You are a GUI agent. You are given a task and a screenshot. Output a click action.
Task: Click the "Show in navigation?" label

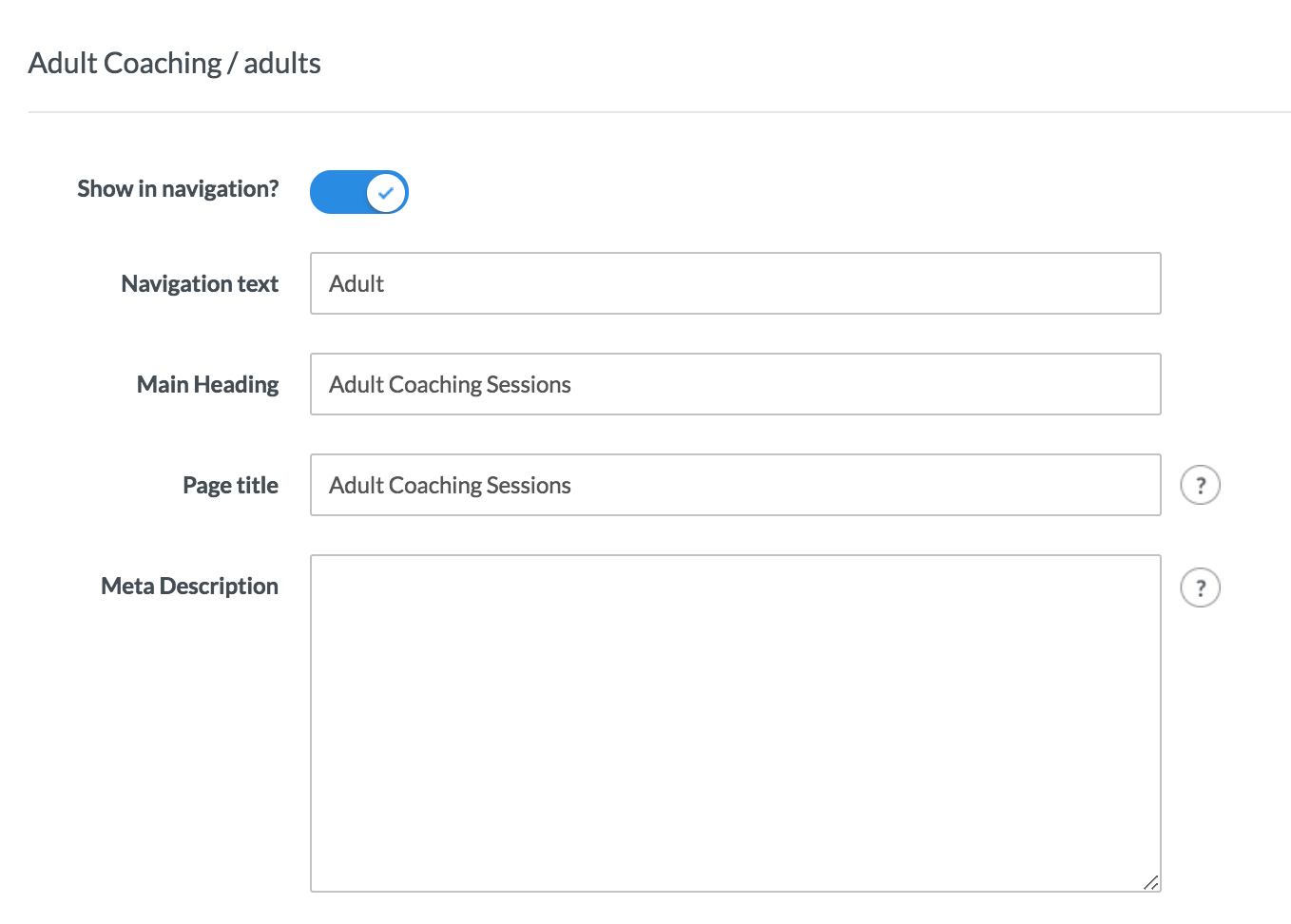coord(178,189)
